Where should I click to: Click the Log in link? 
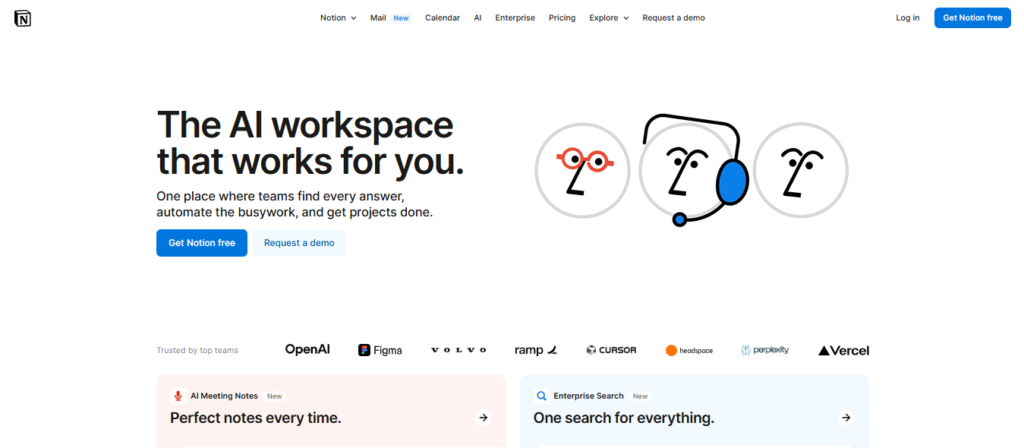tap(907, 18)
